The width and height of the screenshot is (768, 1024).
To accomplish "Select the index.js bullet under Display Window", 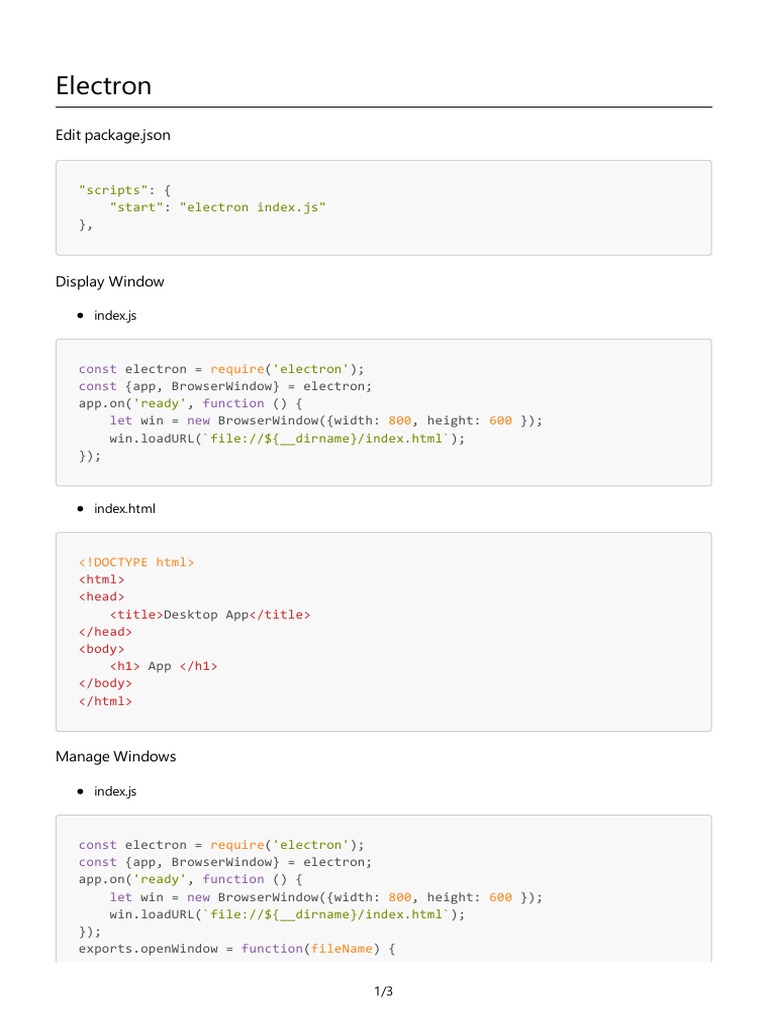I will pos(115,315).
